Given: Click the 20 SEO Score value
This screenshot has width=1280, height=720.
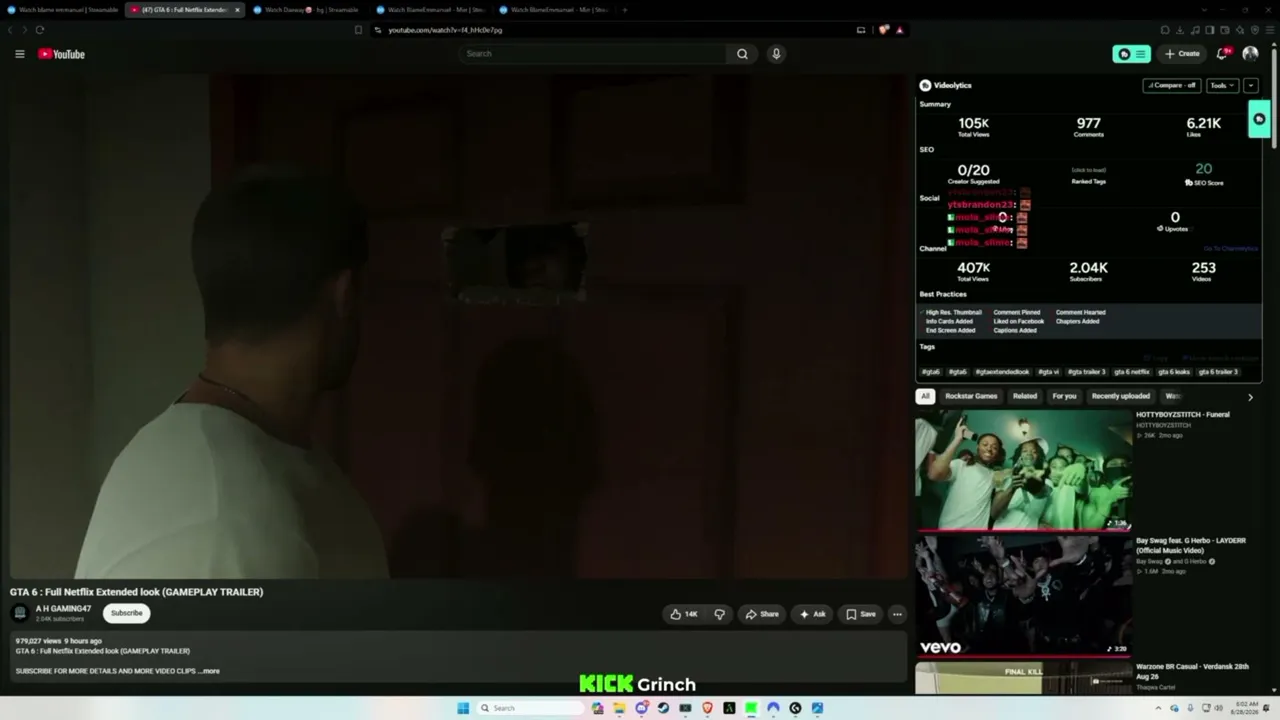Looking at the screenshot, I should coord(1203,170).
